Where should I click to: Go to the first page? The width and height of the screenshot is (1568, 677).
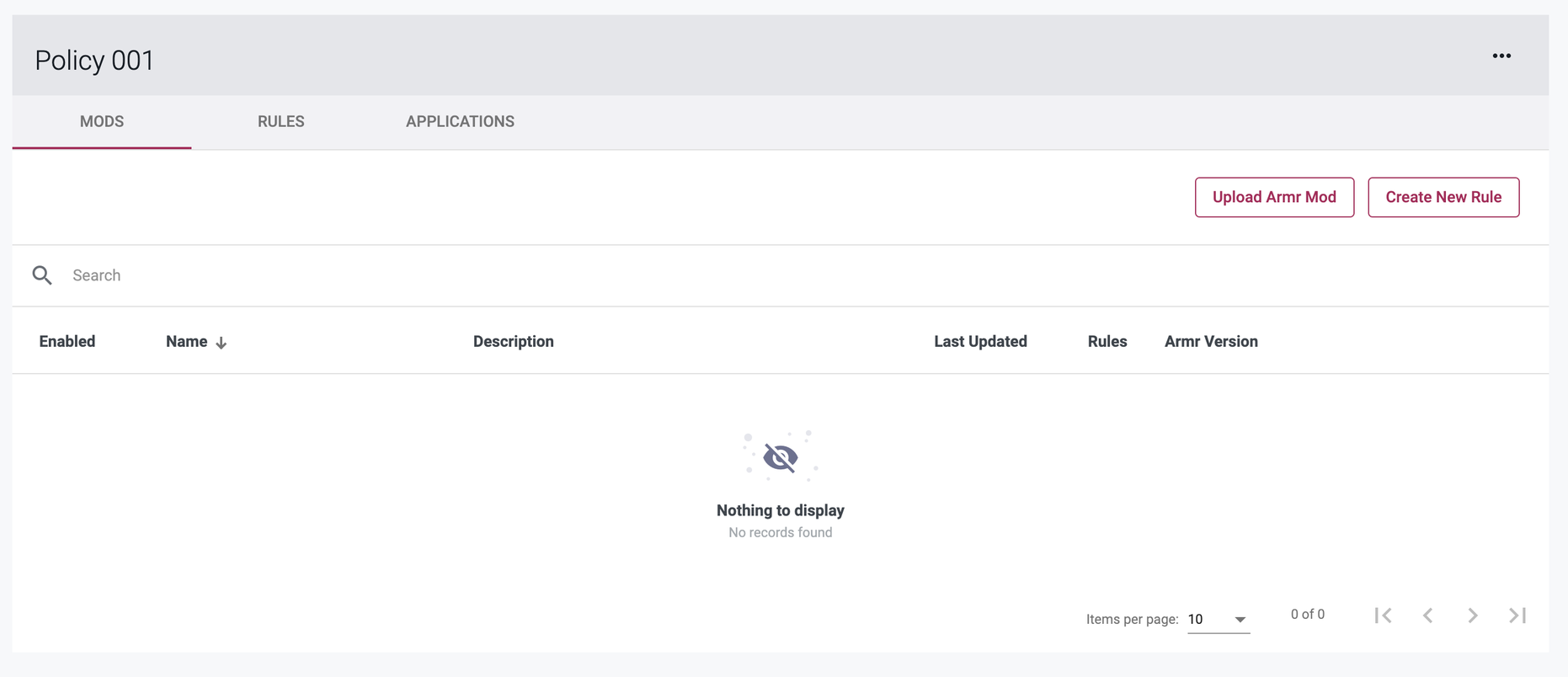coord(1383,616)
